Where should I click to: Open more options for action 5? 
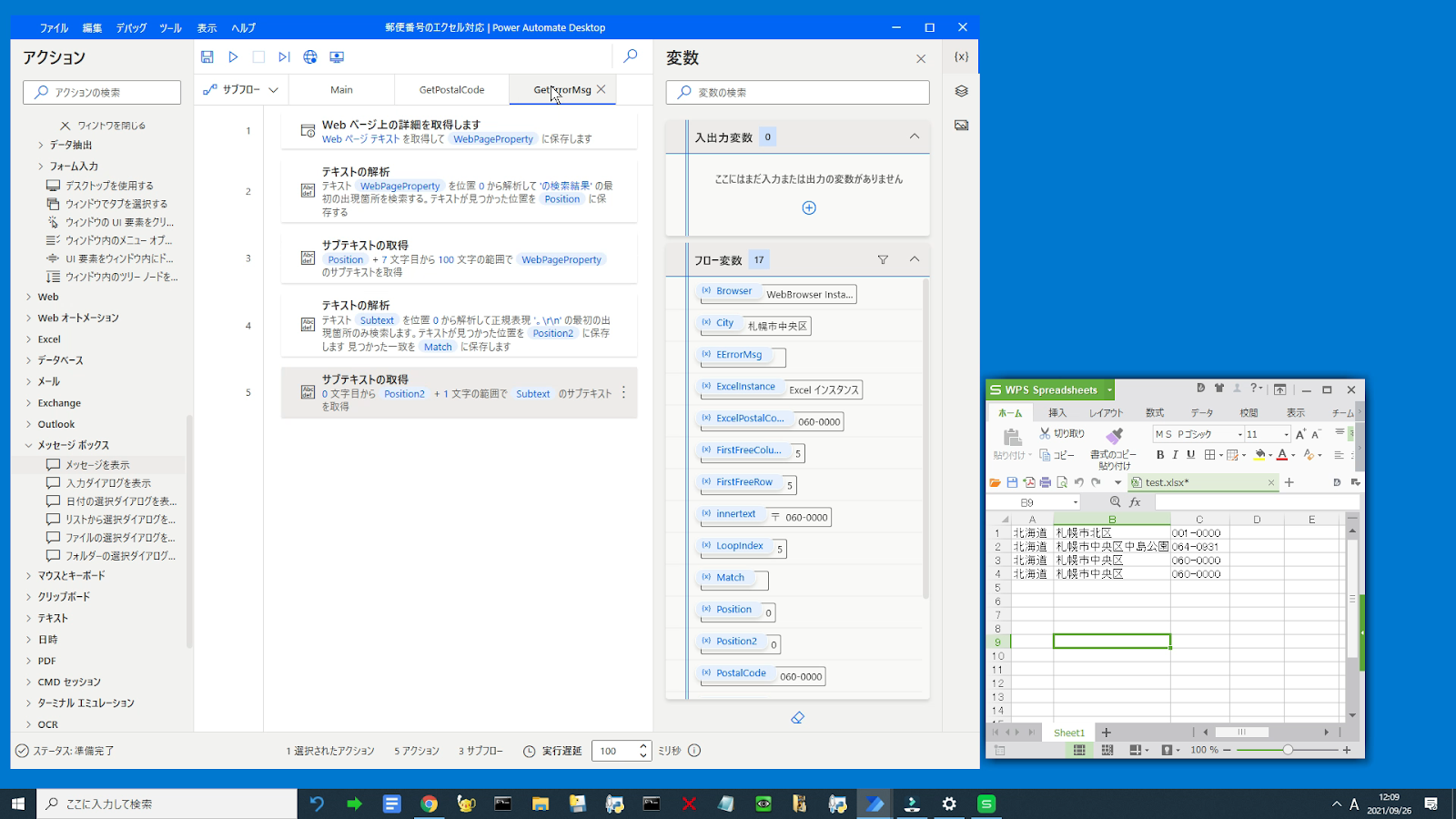tap(623, 392)
